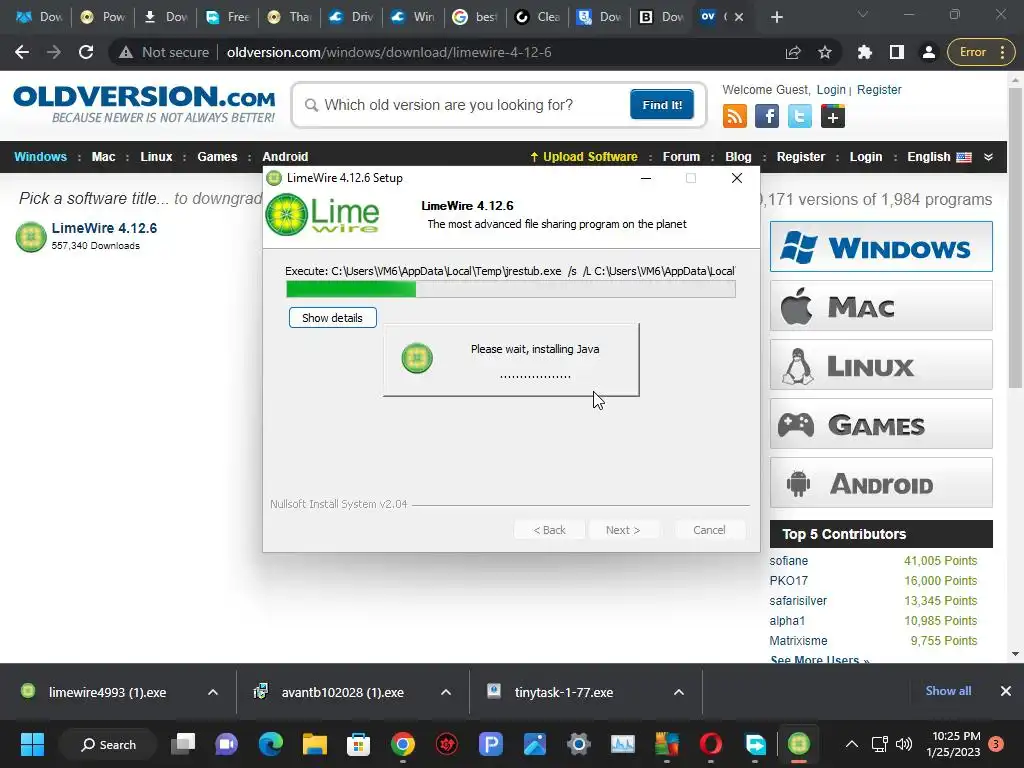Open the large Linux category banner
The image size is (1024, 768).
pos(881,364)
